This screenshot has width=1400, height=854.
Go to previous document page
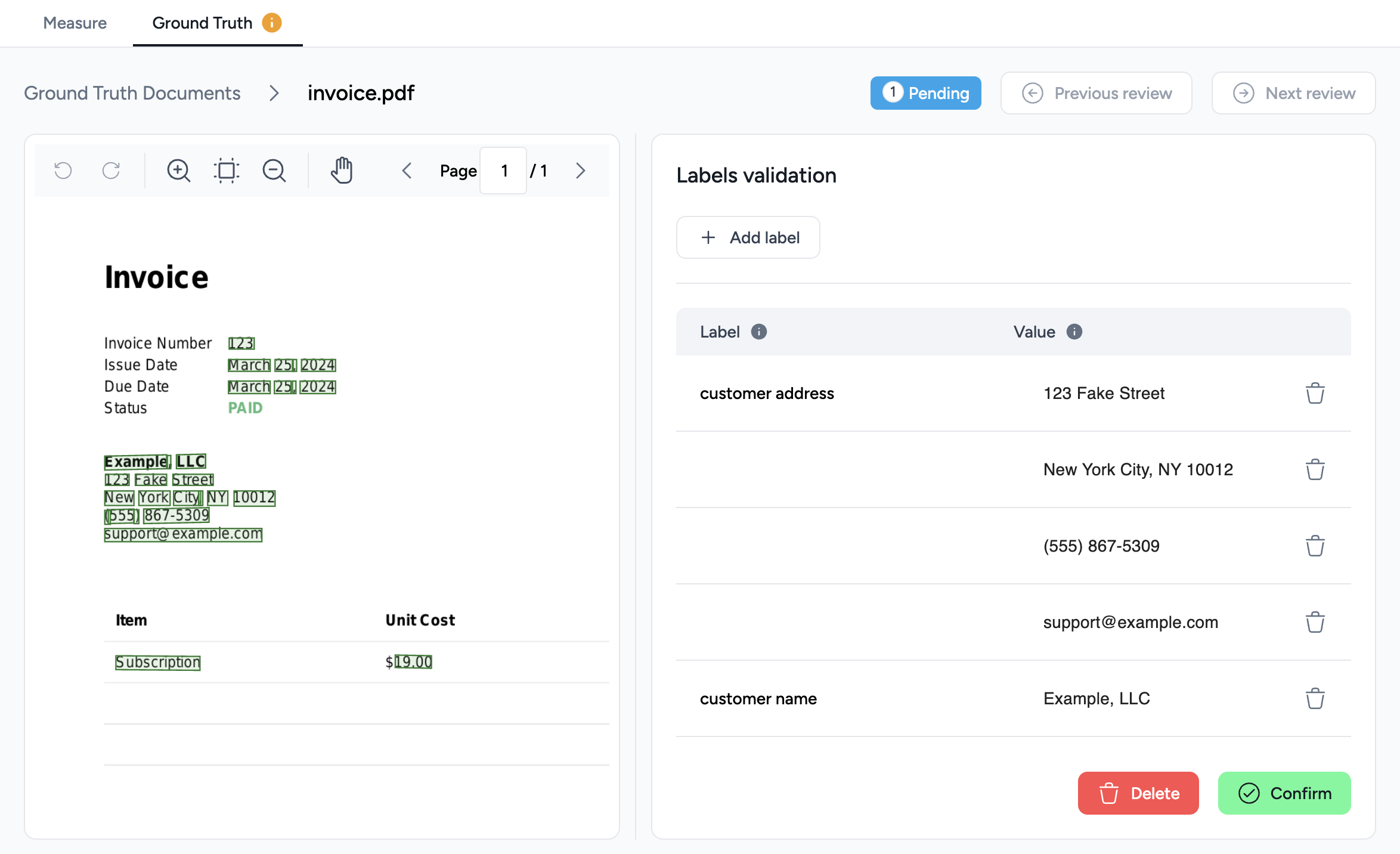(x=407, y=171)
